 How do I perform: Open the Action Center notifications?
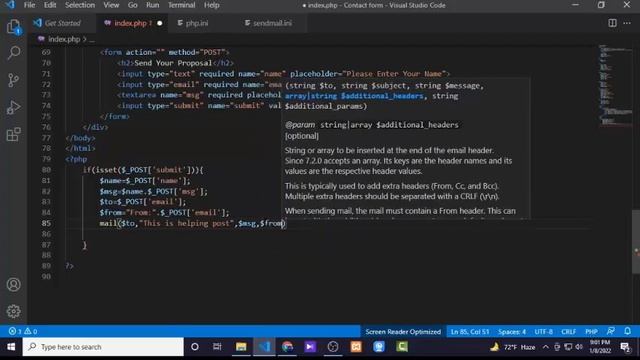click(x=625, y=347)
